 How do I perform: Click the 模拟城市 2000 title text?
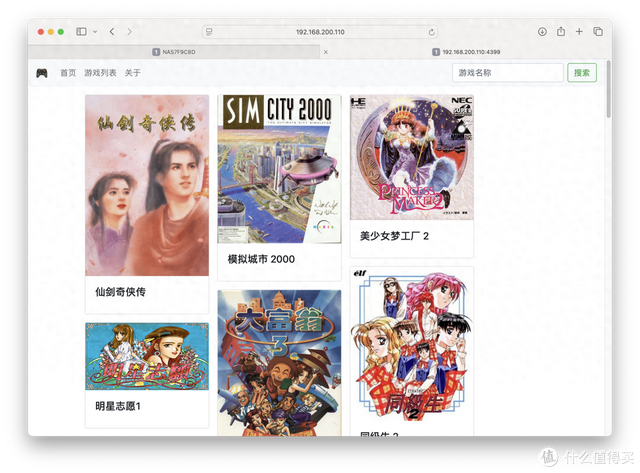pos(261,259)
